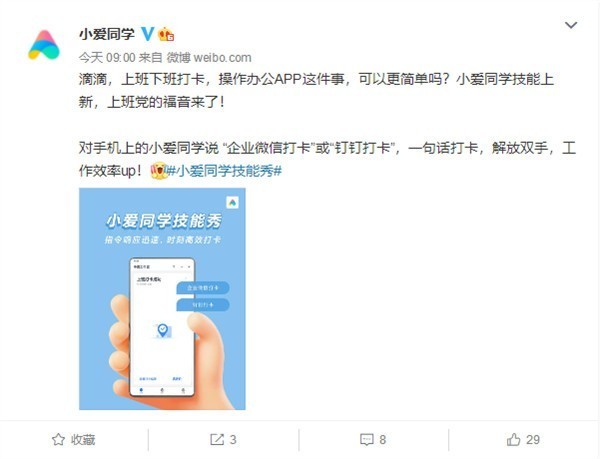
Task: Open the #小爱同学技能秀# hashtag topic
Action: click(x=225, y=171)
